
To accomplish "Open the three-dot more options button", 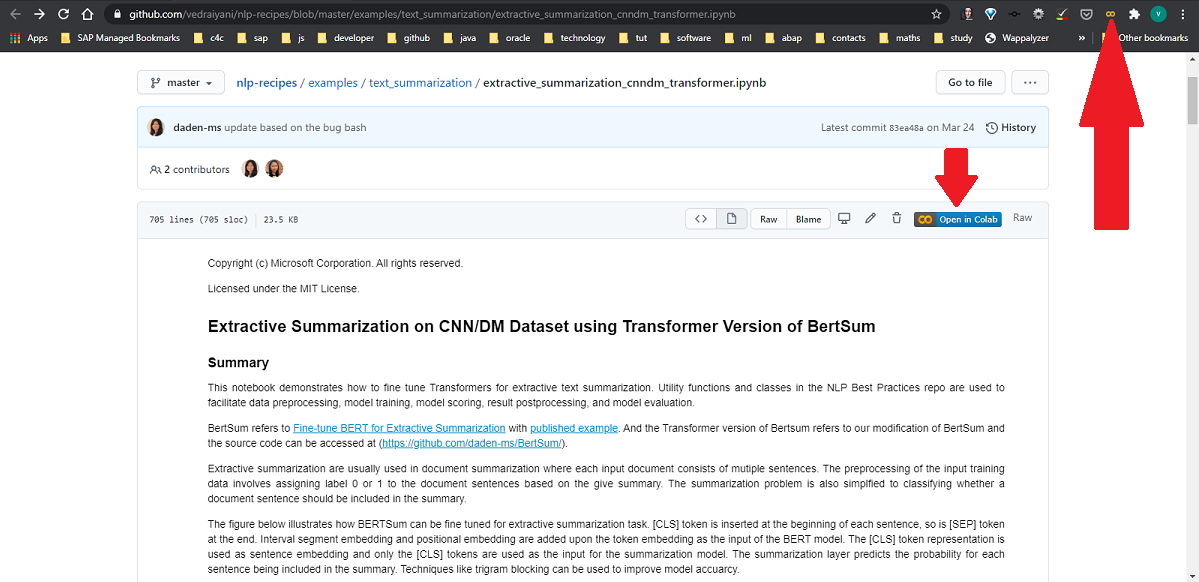I will pyautogui.click(x=1029, y=83).
